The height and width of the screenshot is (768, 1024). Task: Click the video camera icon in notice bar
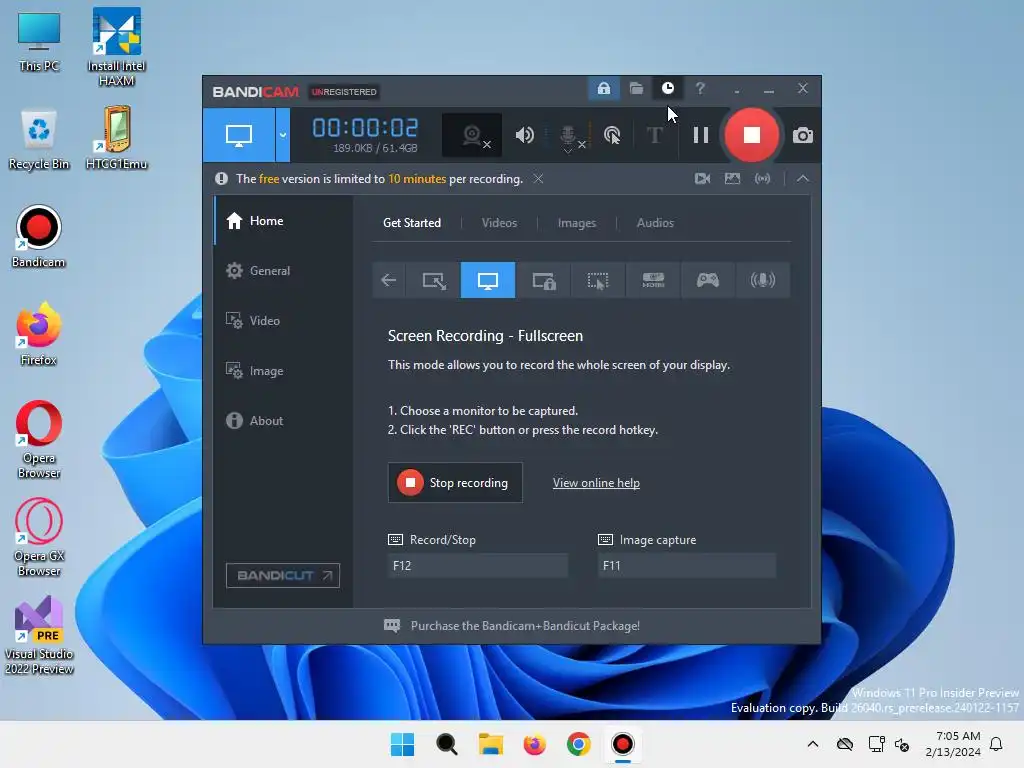point(702,178)
